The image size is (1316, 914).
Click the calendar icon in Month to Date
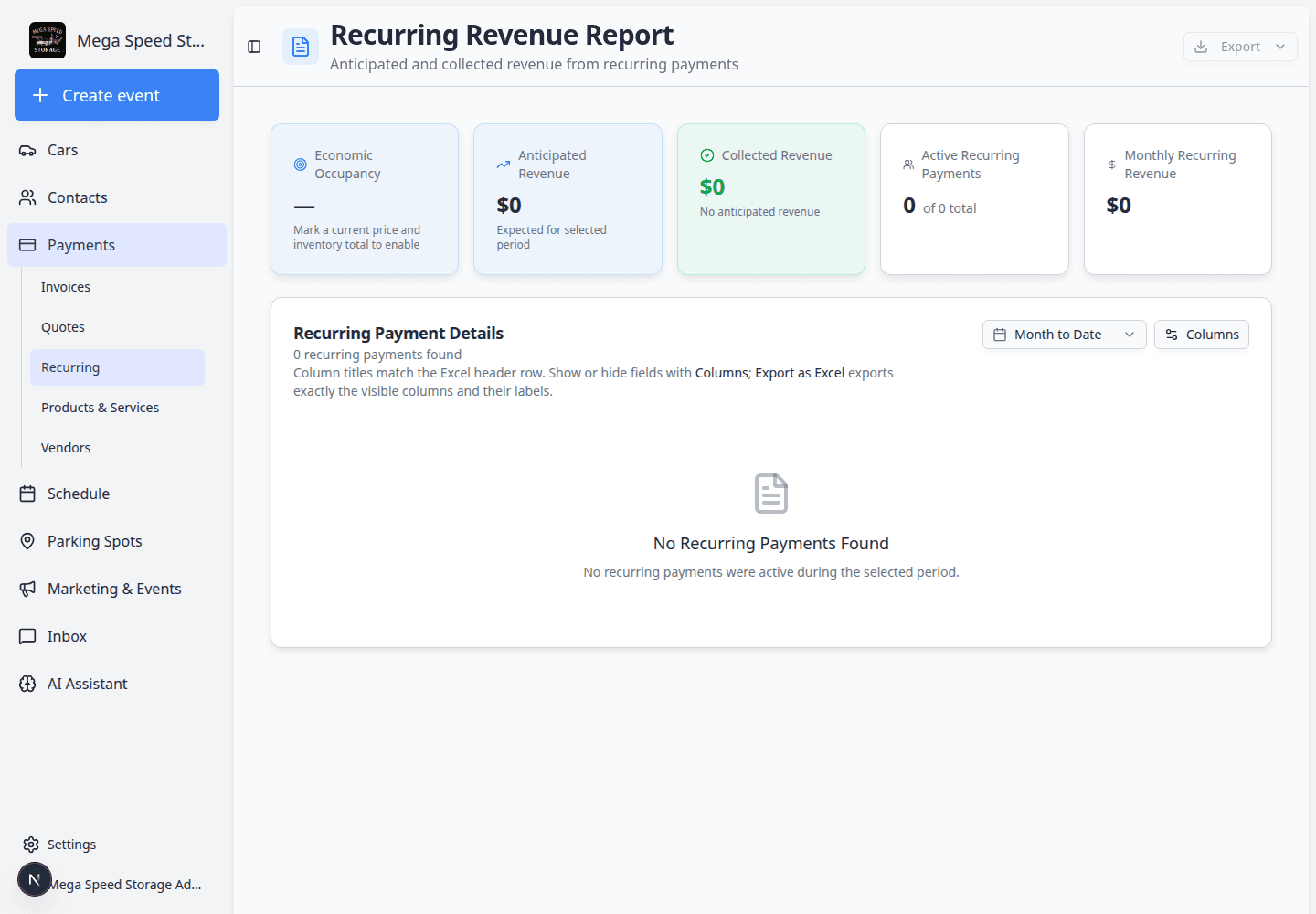tap(1000, 335)
